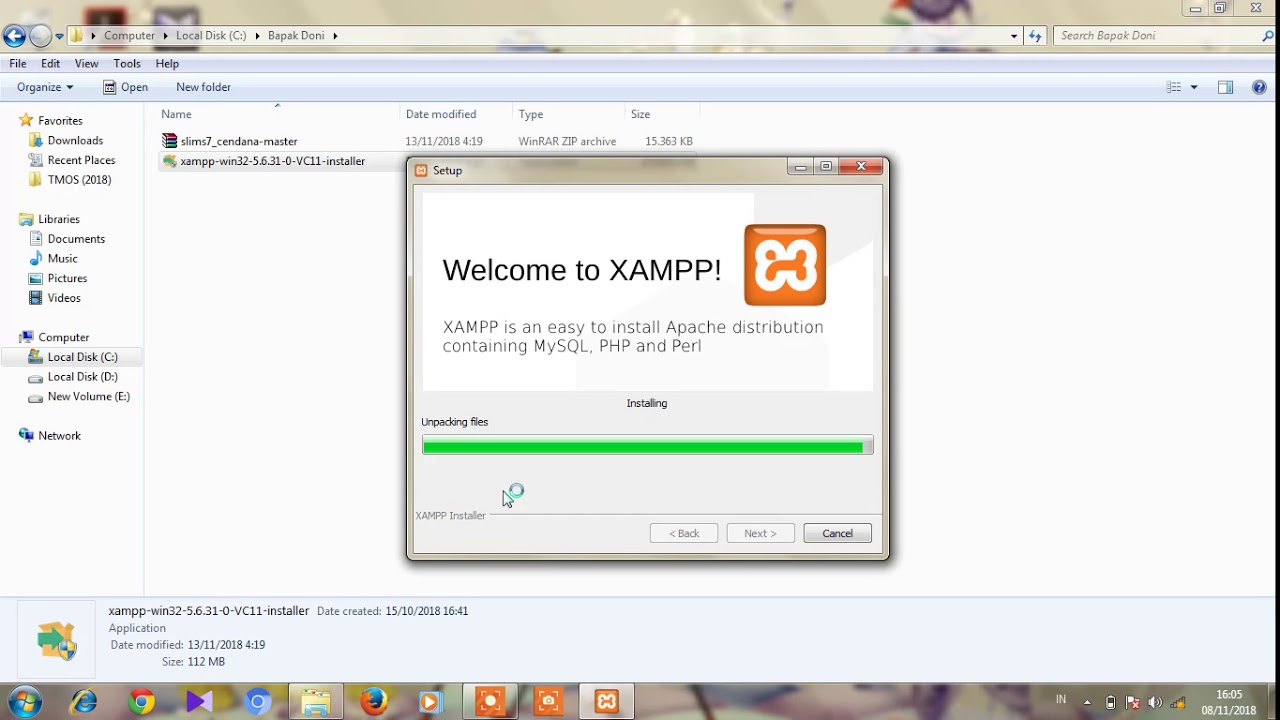Click the XAMPP logo in the Setup window
1280x720 pixels.
click(785, 265)
